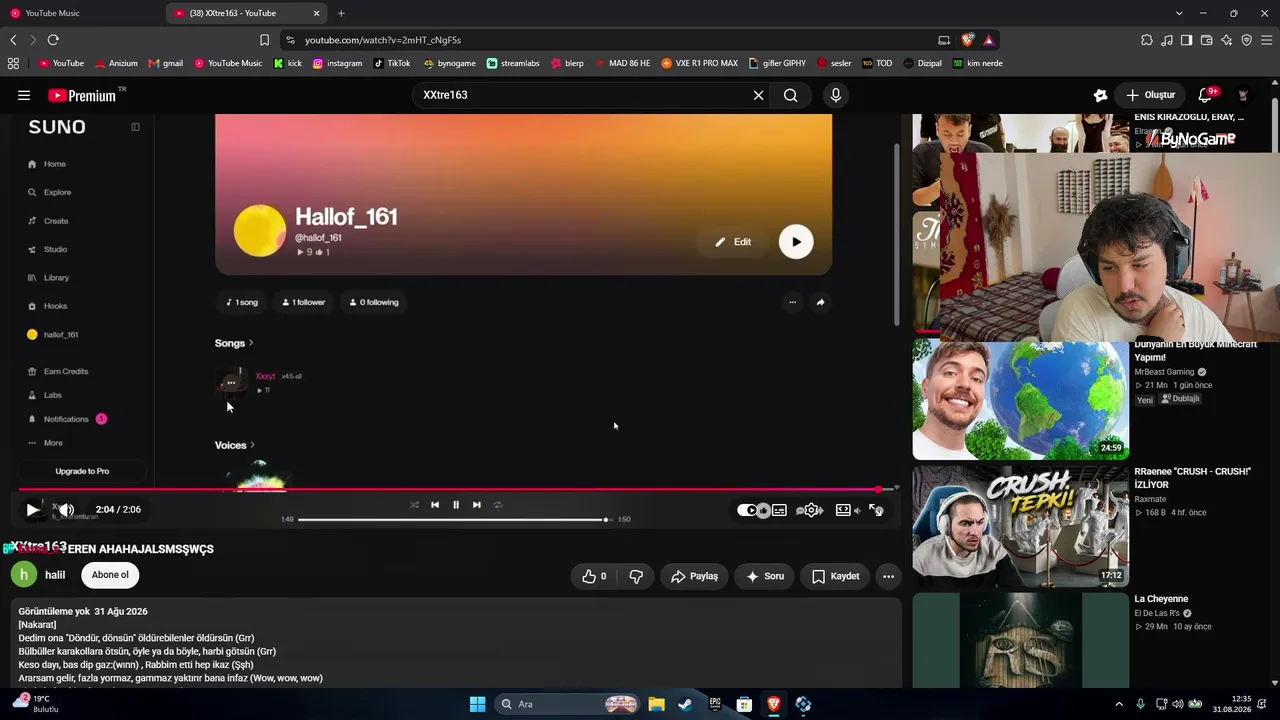Skip to previous track in Suno player

point(435,505)
